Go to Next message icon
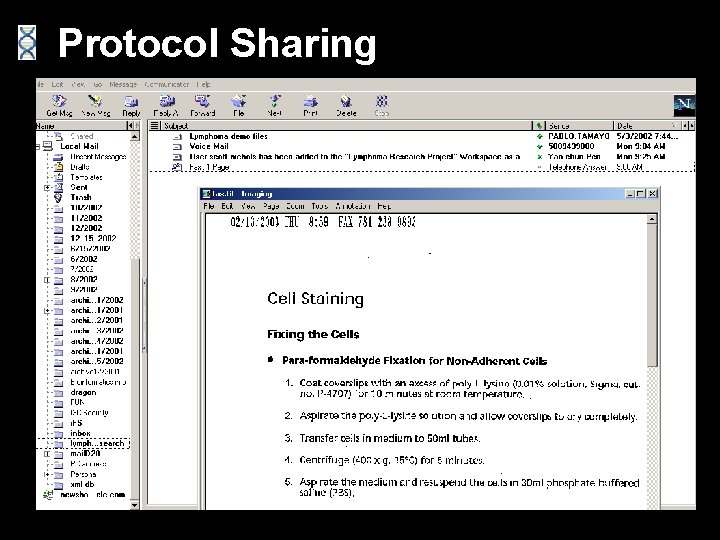 click(275, 101)
